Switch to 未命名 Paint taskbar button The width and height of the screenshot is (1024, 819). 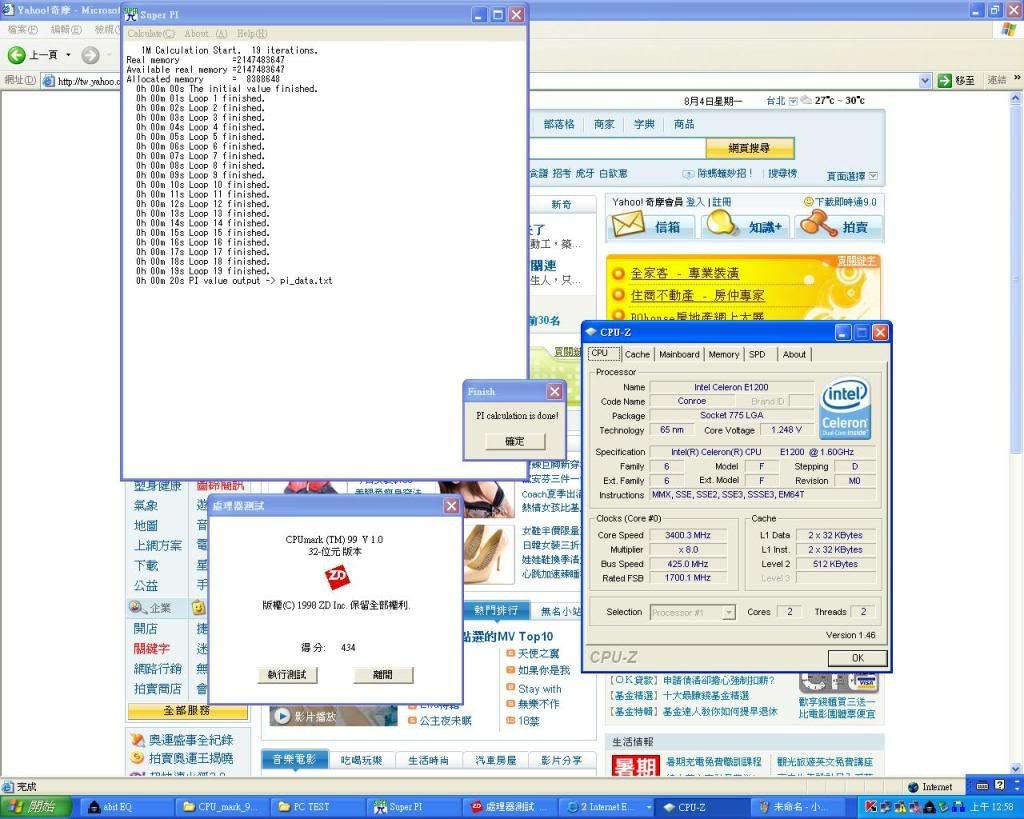click(x=798, y=807)
